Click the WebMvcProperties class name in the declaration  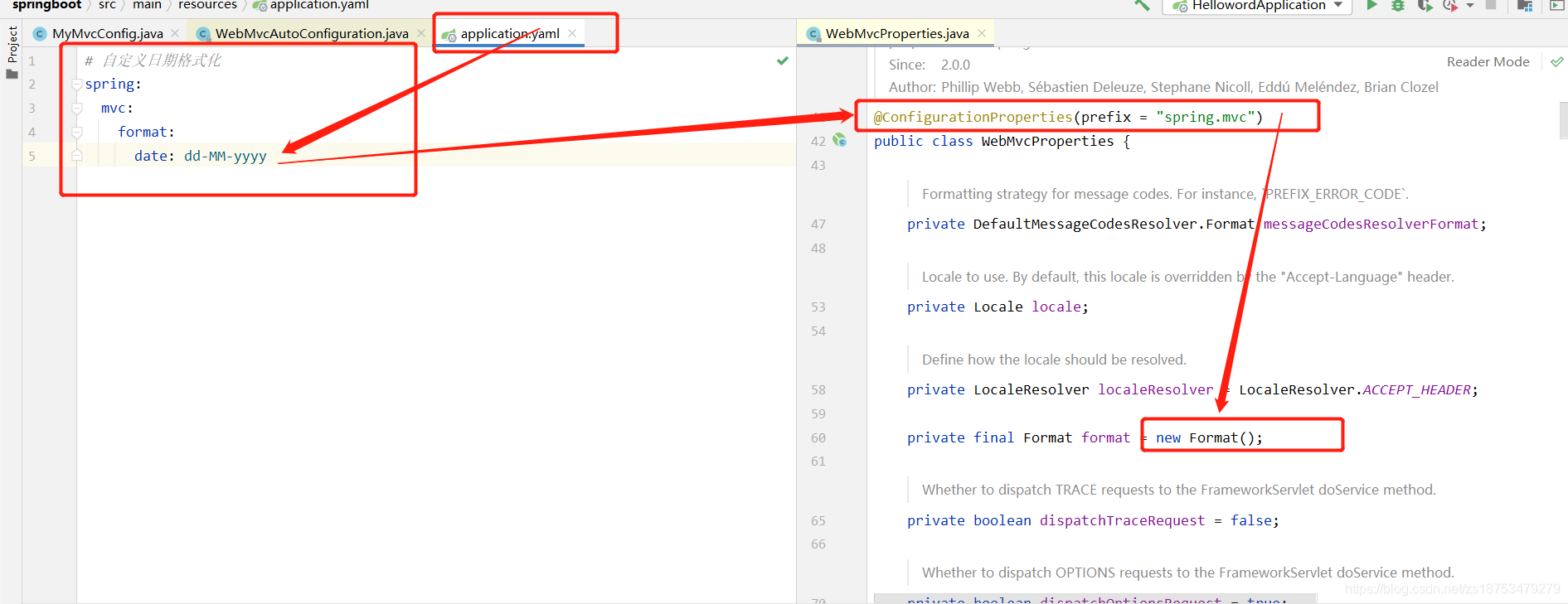coord(1047,142)
